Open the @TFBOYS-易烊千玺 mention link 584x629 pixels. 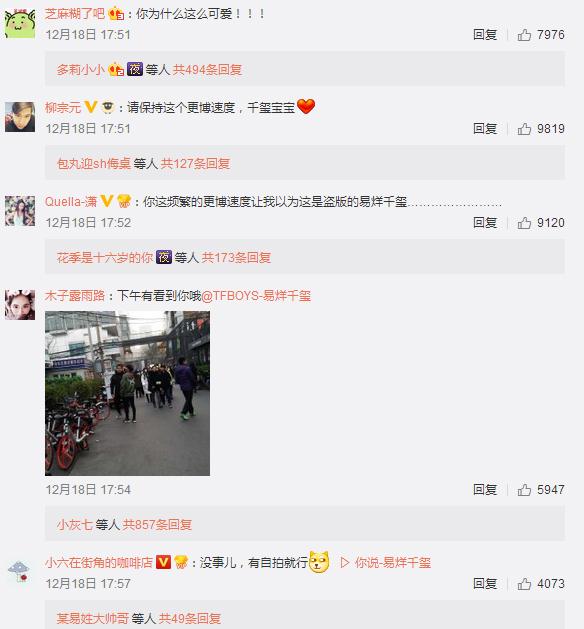(x=256, y=296)
